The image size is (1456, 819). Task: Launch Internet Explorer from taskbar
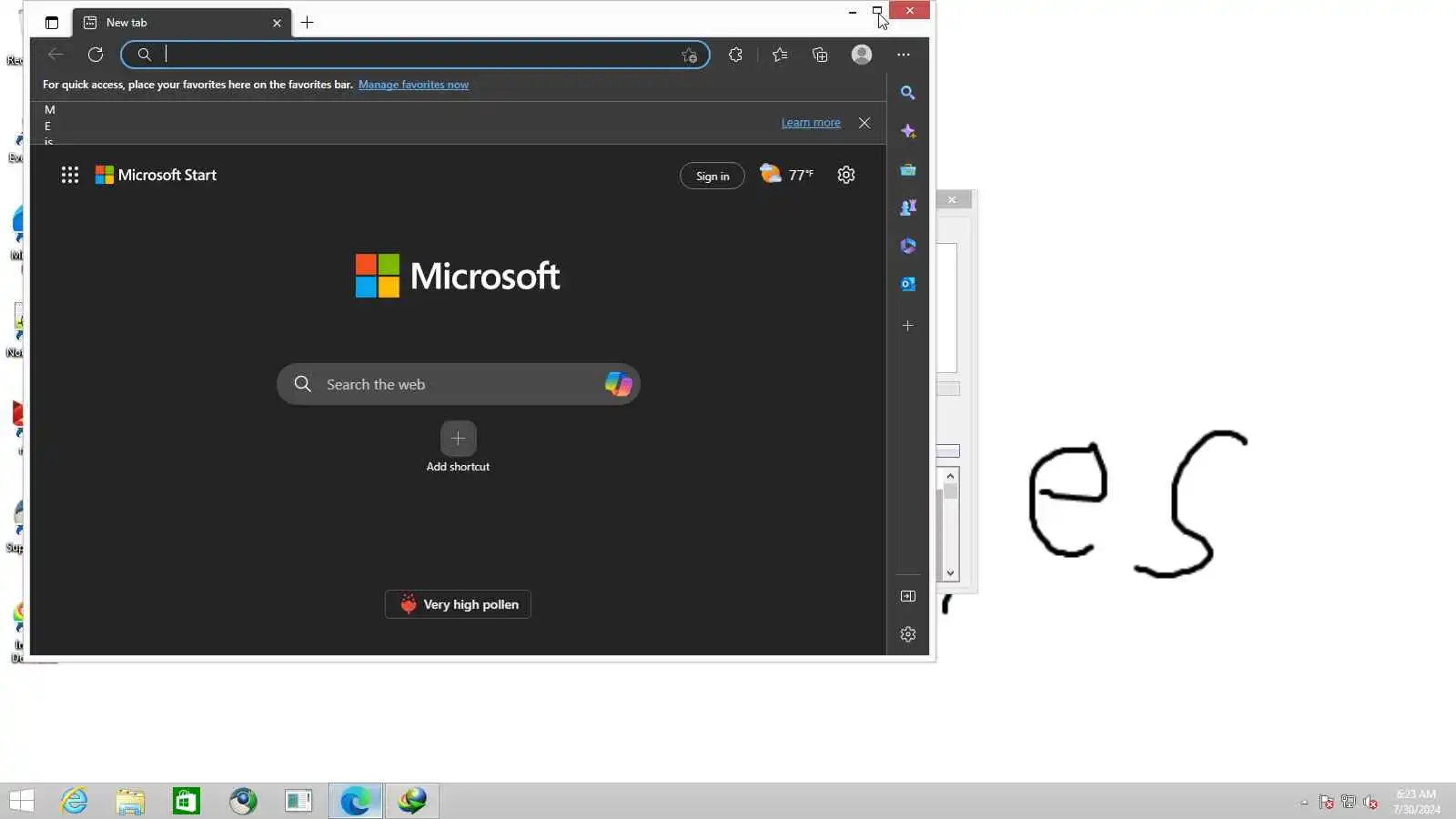75,801
